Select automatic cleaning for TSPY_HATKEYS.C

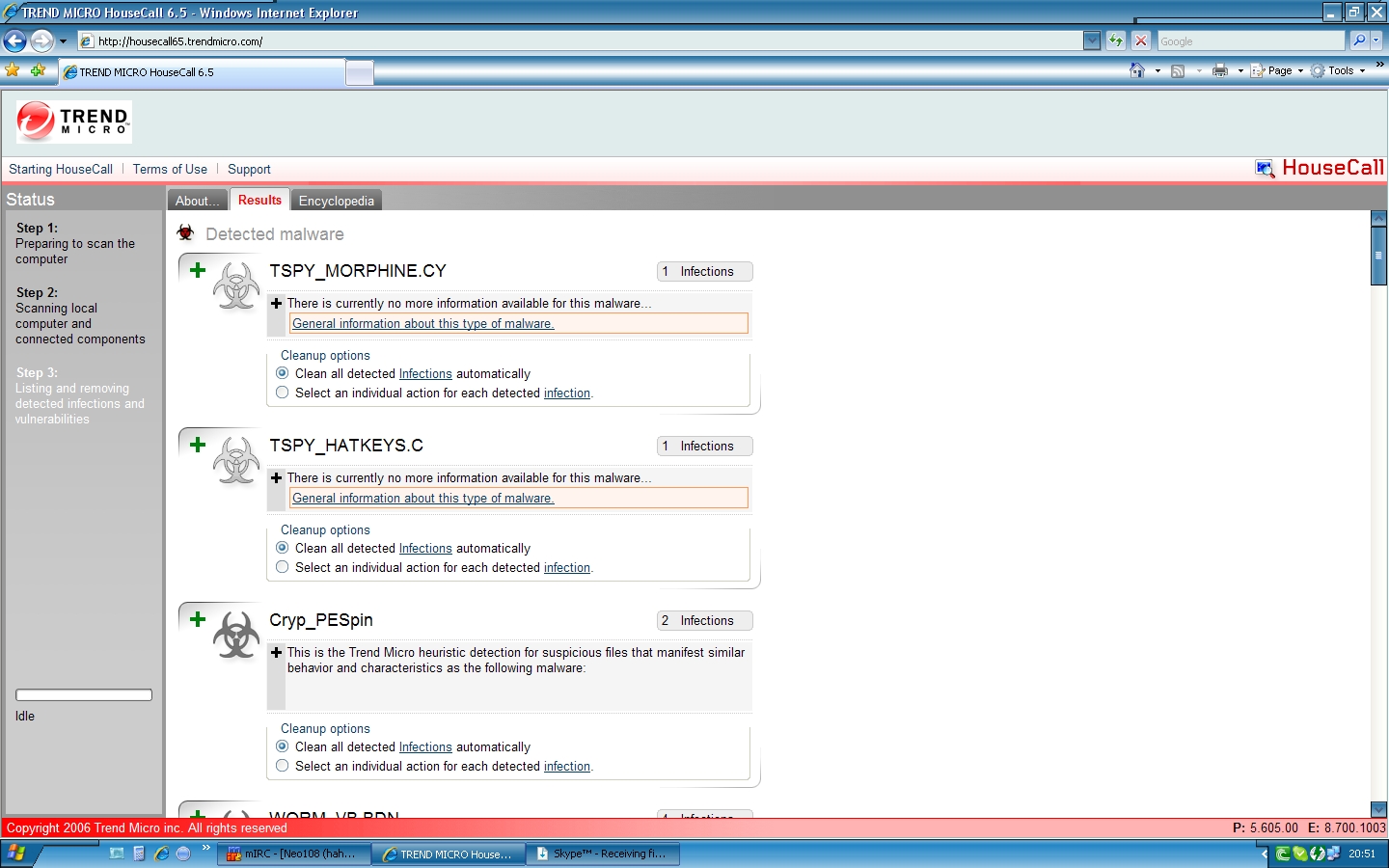[x=282, y=548]
